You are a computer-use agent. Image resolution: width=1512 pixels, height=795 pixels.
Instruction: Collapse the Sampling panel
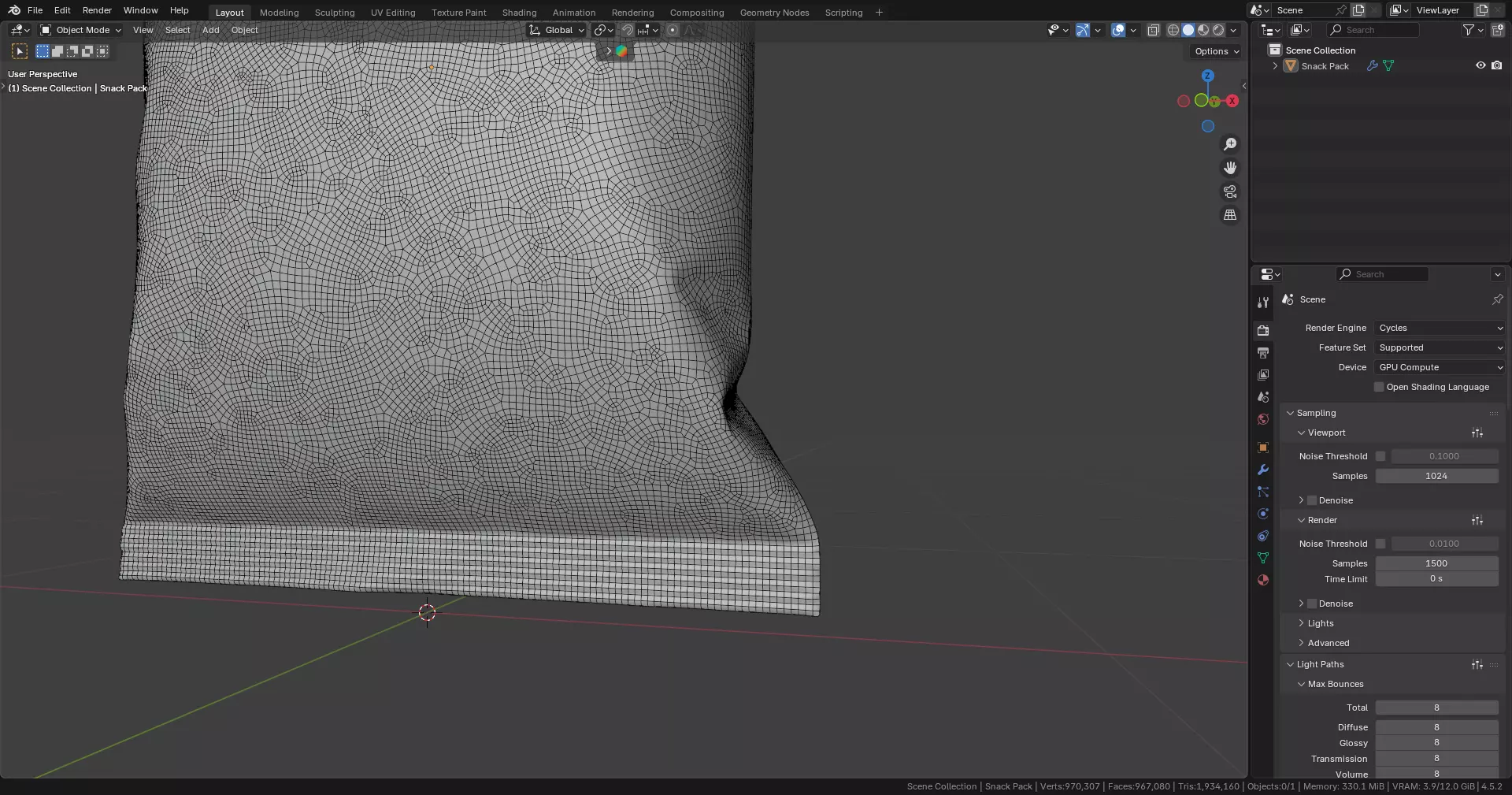pyautogui.click(x=1291, y=413)
